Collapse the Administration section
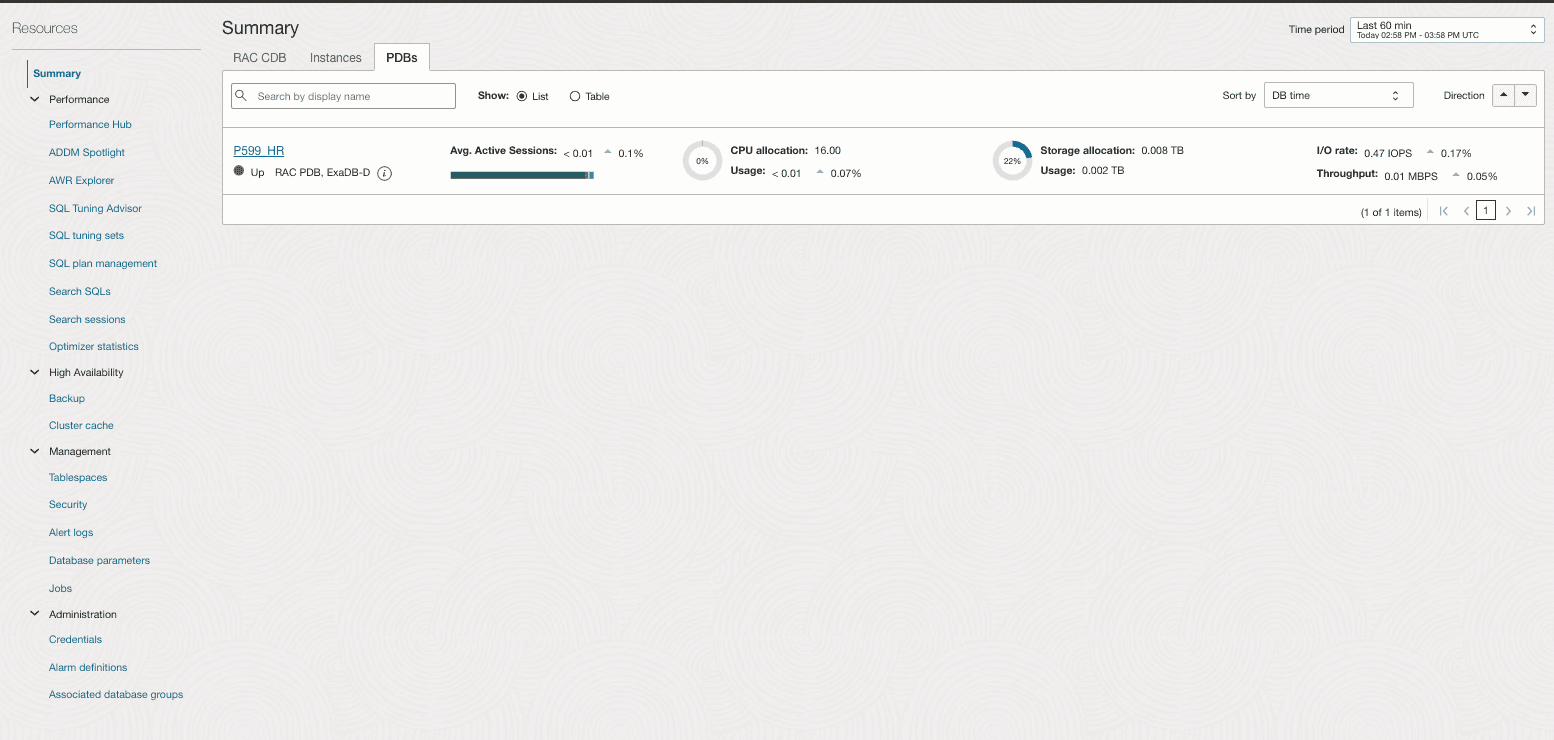This screenshot has height=740, width=1554. tap(35, 614)
